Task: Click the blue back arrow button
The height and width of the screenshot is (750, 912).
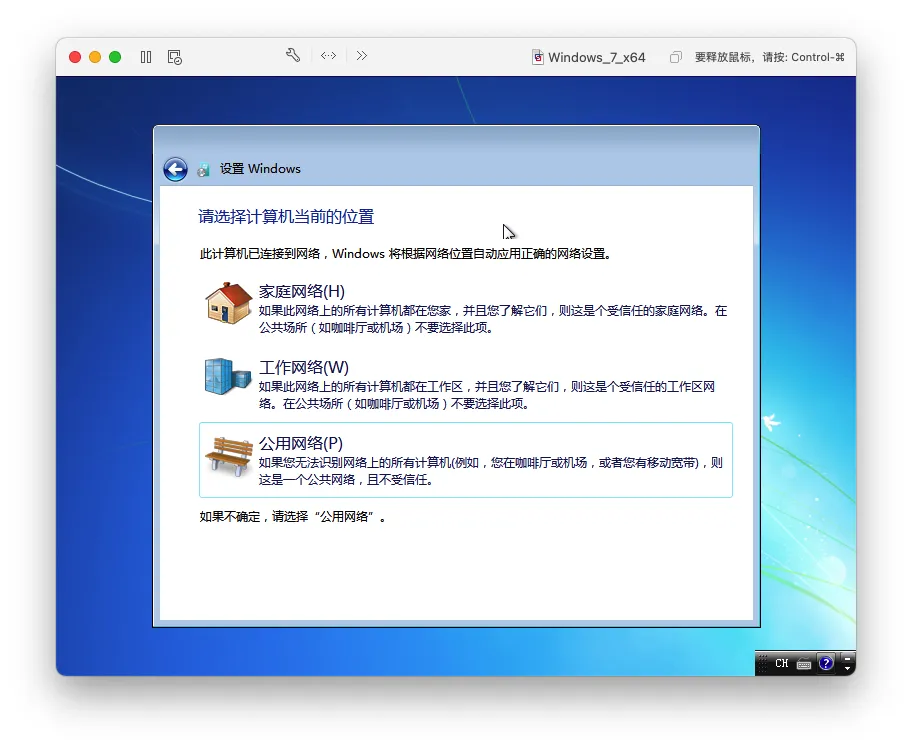Action: [175, 169]
